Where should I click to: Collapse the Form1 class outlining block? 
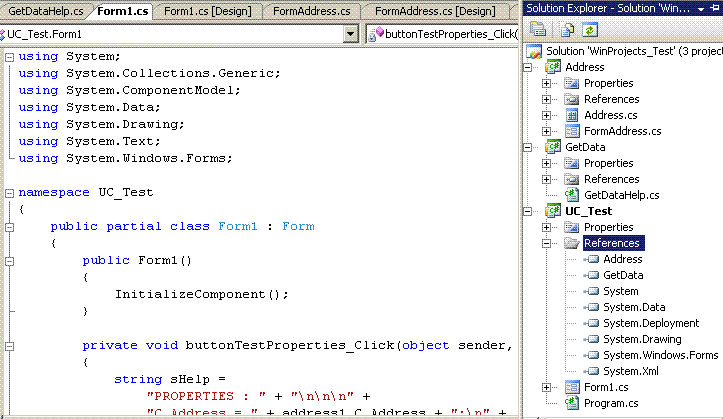(x=9, y=227)
